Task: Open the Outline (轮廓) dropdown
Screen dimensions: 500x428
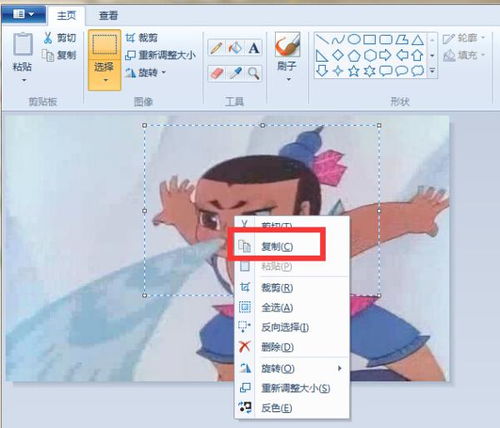Action: 464,38
